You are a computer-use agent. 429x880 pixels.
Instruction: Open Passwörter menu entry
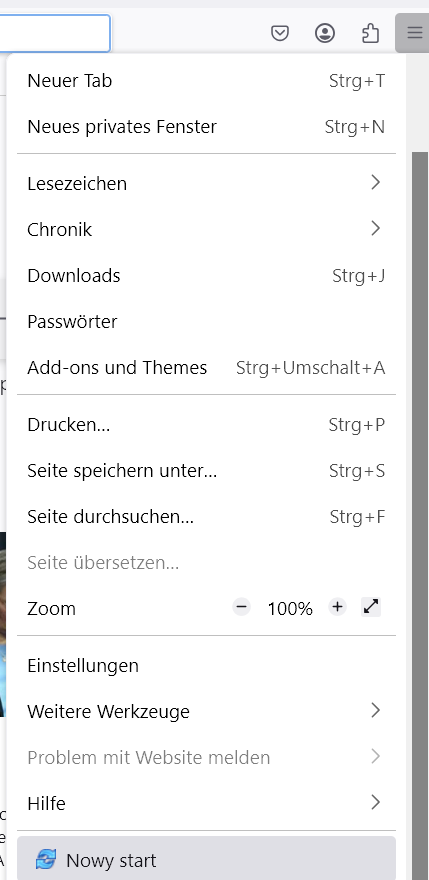[207, 322]
